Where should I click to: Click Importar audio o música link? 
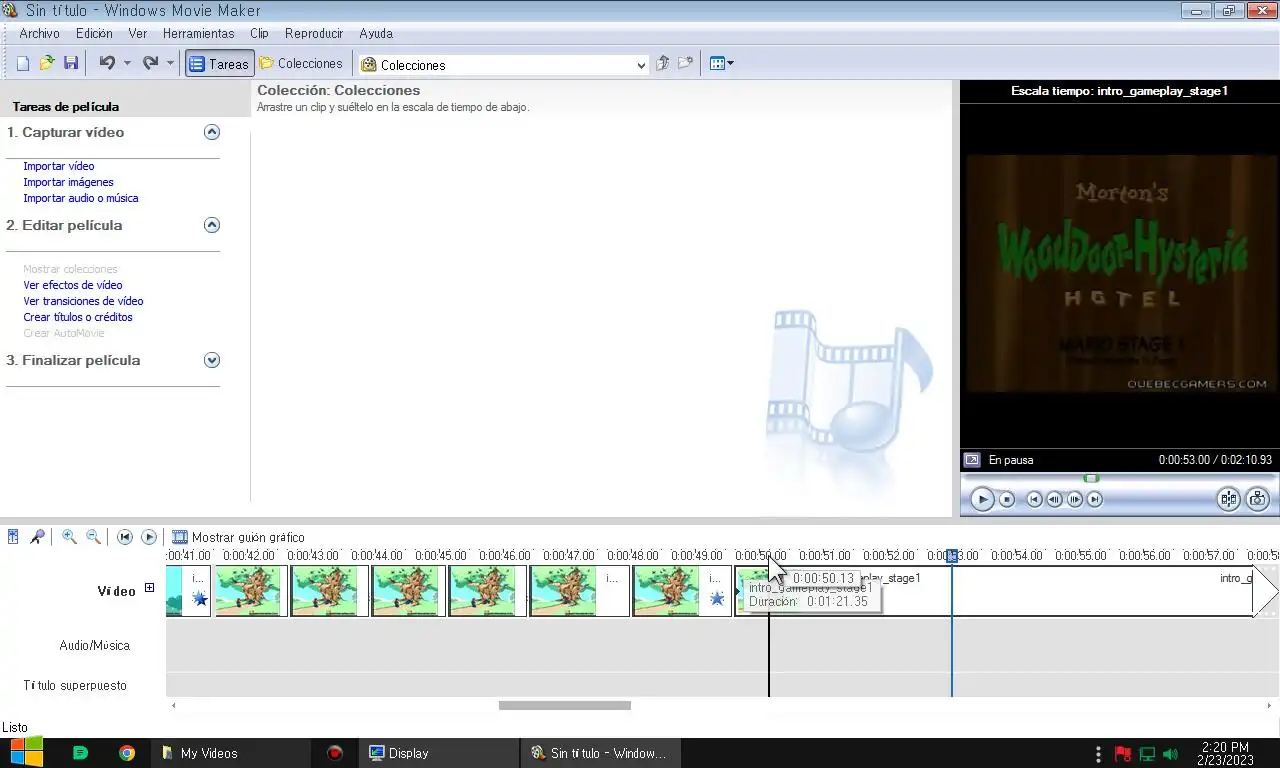[81, 198]
